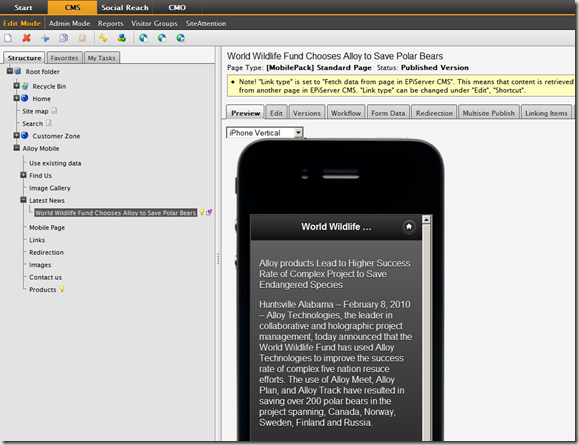Click the third globe icon with red mark
579x445 pixels.
pos(180,38)
